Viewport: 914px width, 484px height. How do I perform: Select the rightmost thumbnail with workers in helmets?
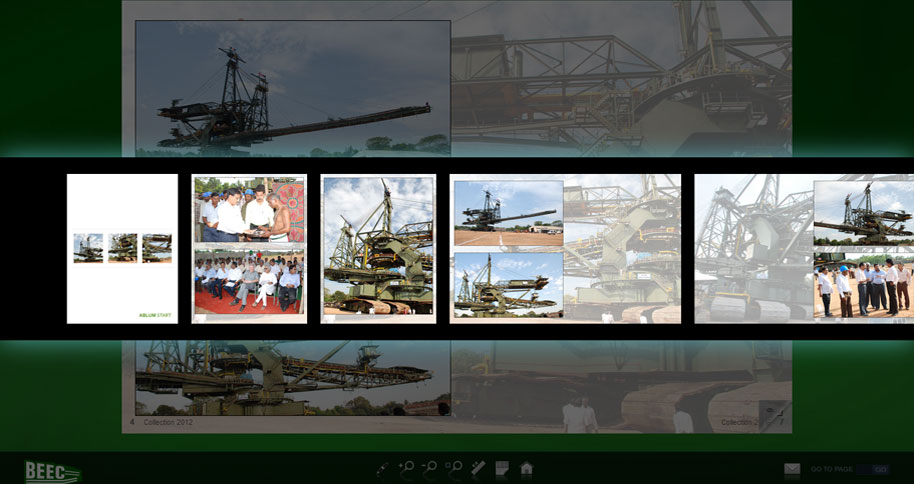coord(804,248)
